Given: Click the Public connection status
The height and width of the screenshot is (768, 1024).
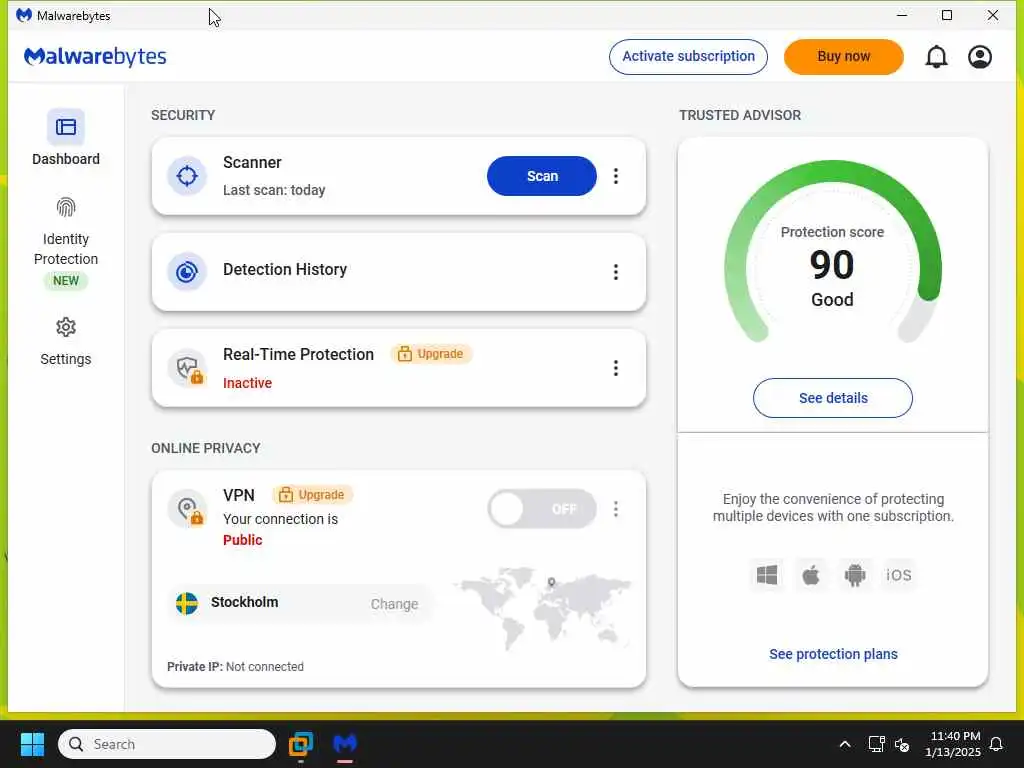Looking at the screenshot, I should (243, 540).
